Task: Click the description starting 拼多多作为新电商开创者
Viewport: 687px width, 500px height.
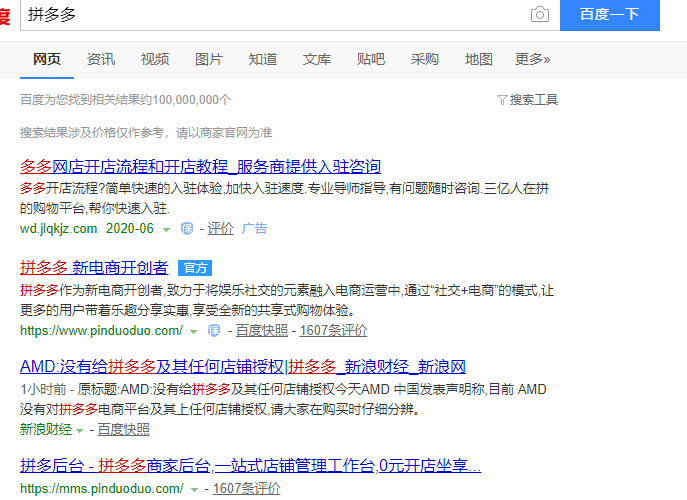Action: [x=287, y=300]
